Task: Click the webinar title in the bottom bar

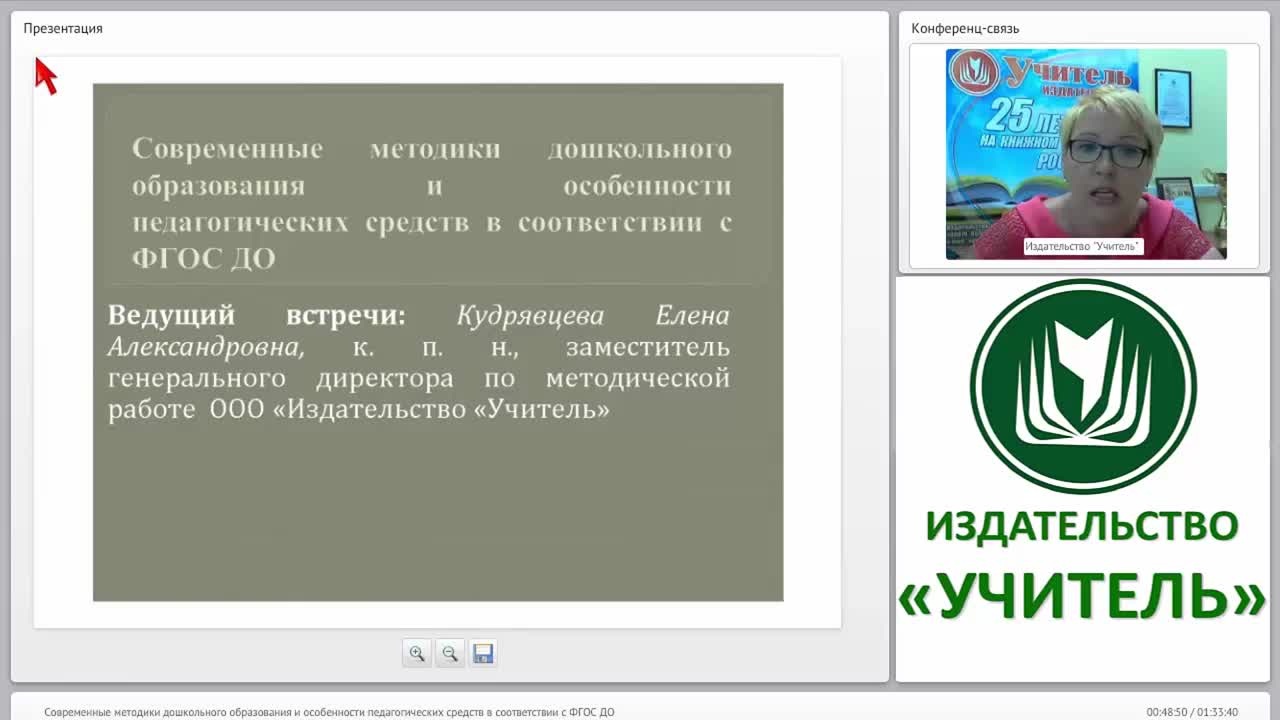Action: click(x=329, y=712)
